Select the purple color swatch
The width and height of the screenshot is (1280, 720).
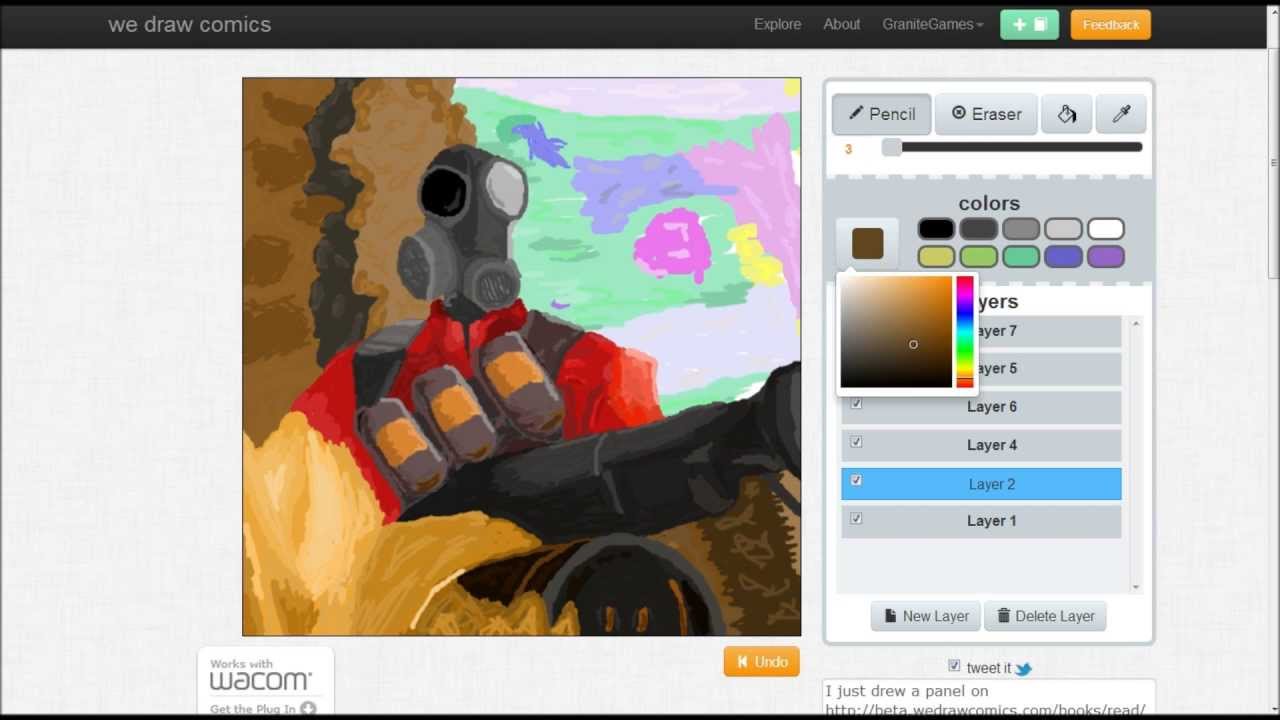[1106, 257]
